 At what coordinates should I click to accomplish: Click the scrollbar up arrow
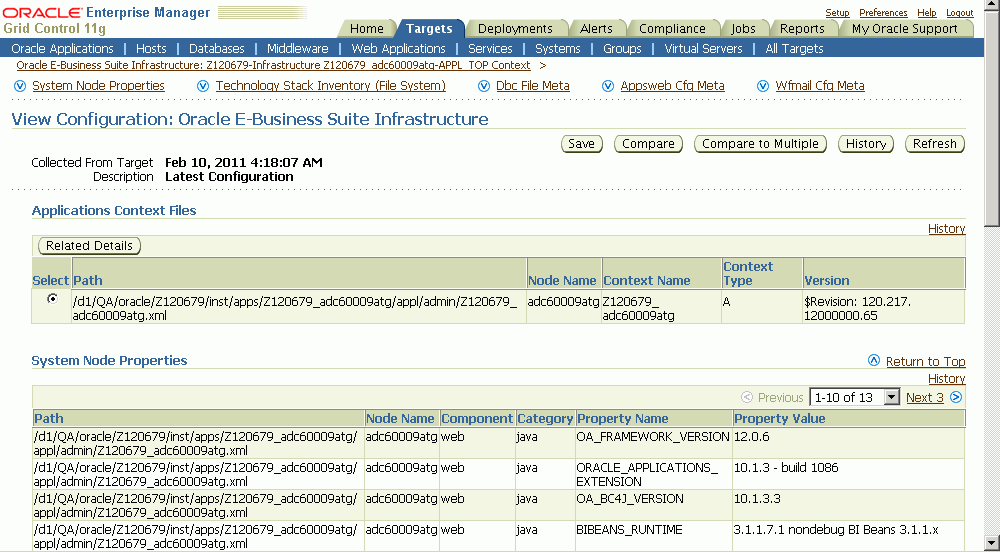[x=992, y=5]
